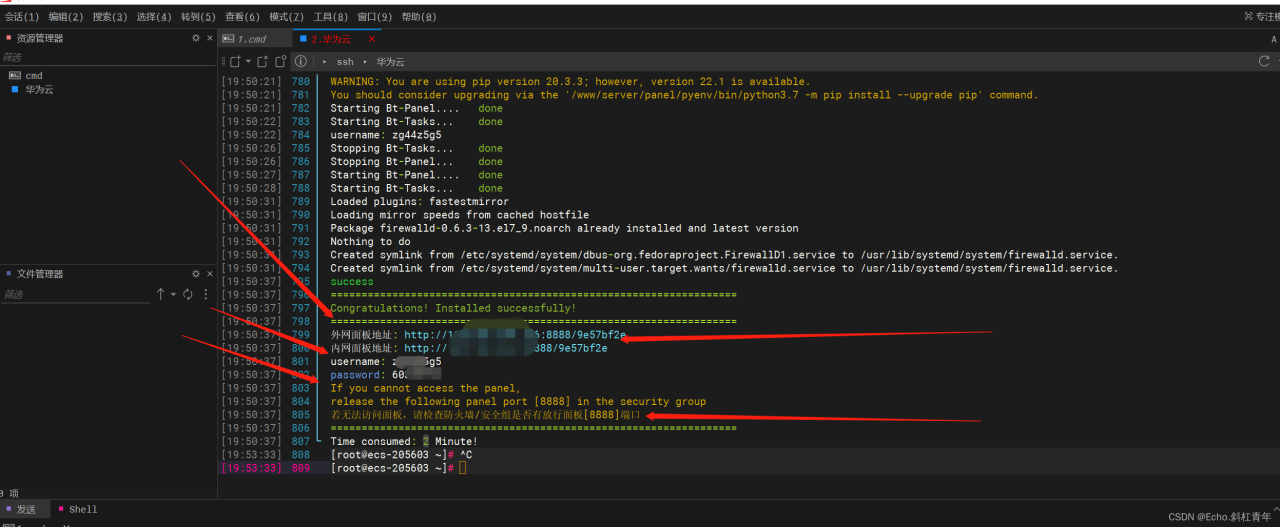The height and width of the screenshot is (527, 1280).
Task: Switch to the 1.cmd tab
Action: (x=250, y=39)
